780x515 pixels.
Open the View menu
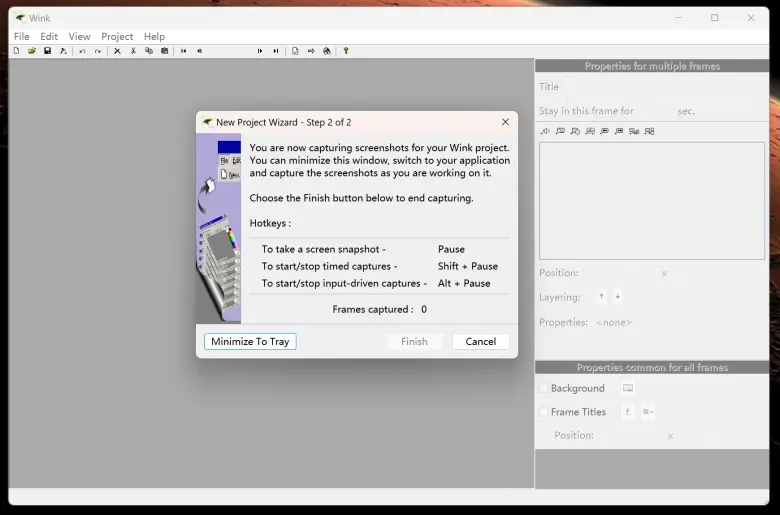tap(80, 36)
